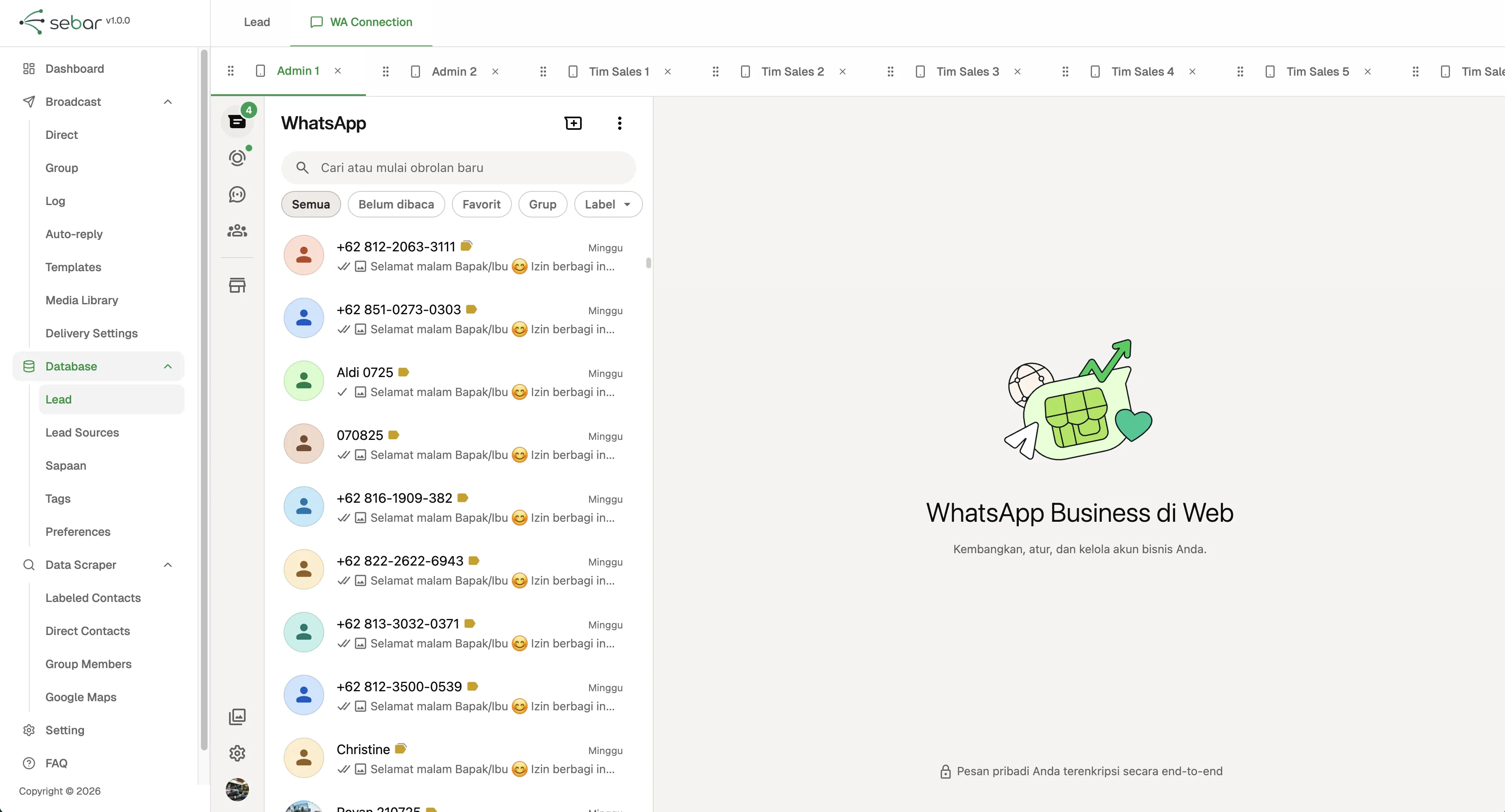Click avatar of +62 812-2063-3111
This screenshot has width=1505, height=812.
[304, 255]
